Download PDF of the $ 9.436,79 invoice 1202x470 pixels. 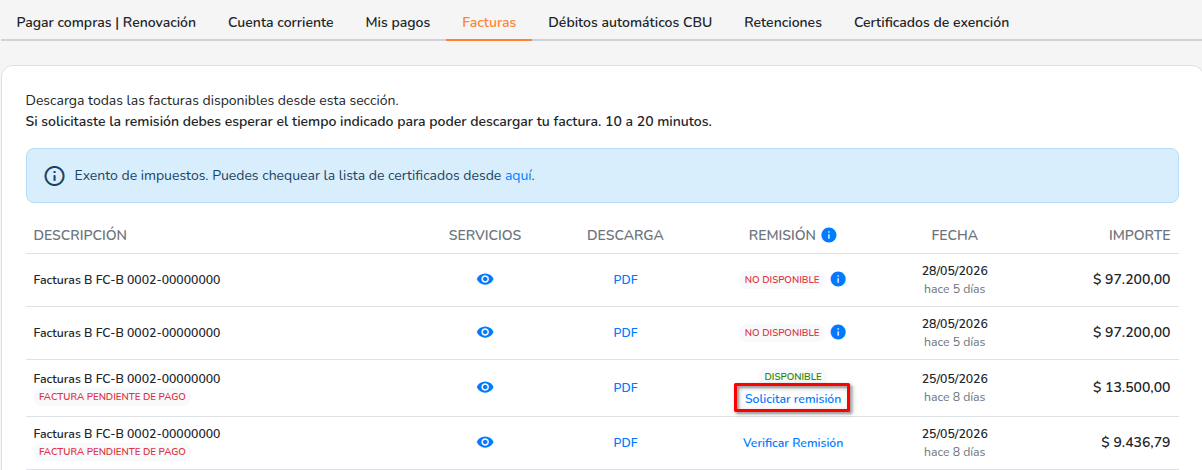(625, 442)
